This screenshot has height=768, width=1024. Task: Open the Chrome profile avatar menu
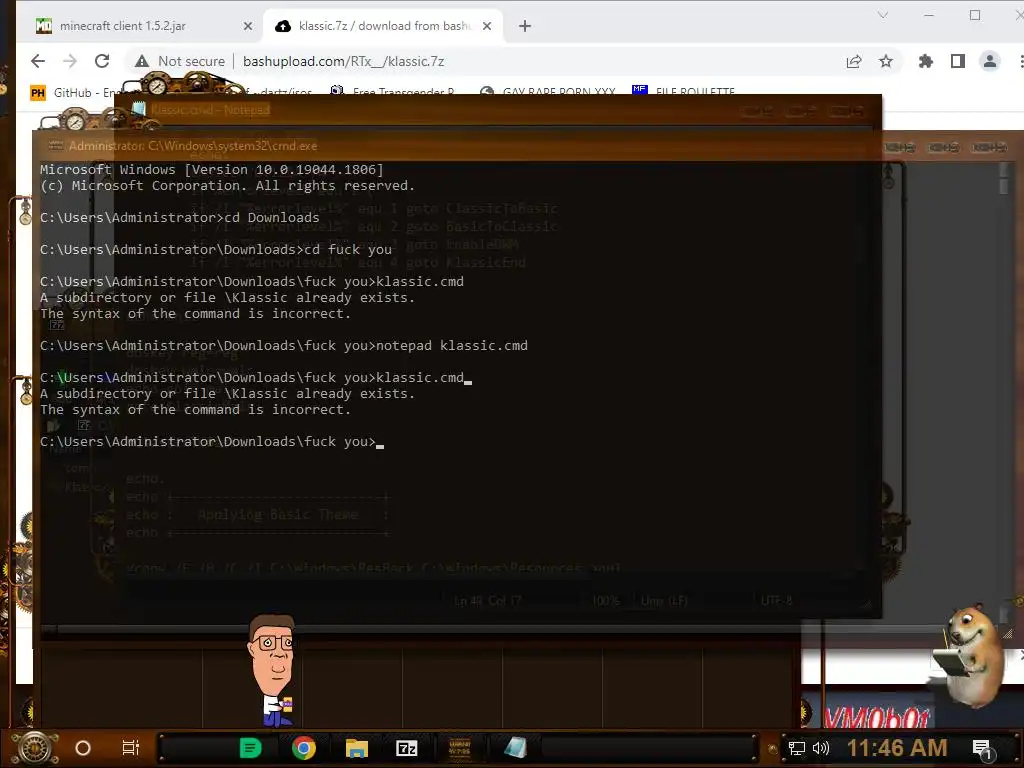coord(989,61)
